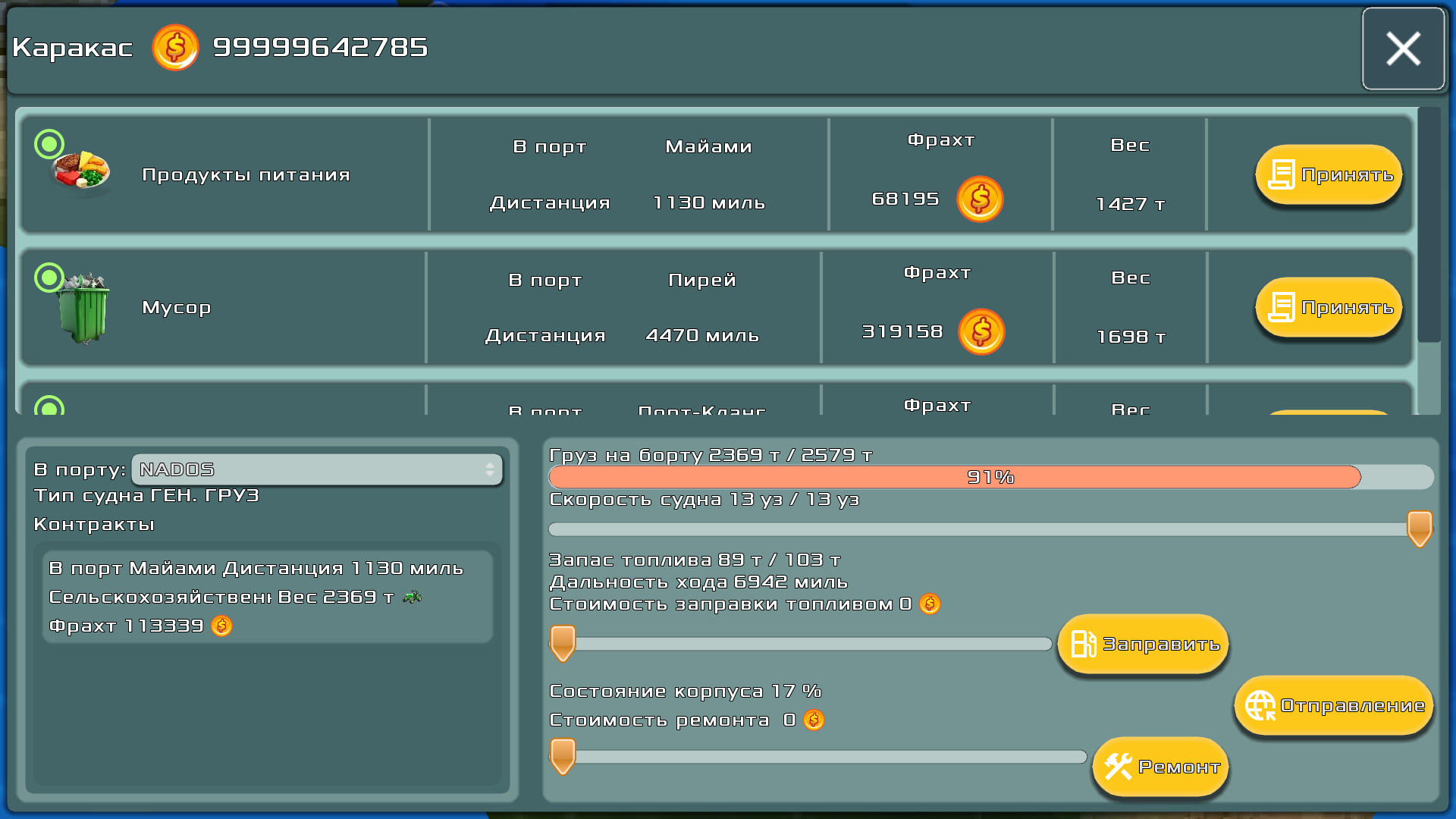Click the fuel pump icon on Заправить button
Viewport: 1456px width, 819px height.
click(x=1083, y=643)
